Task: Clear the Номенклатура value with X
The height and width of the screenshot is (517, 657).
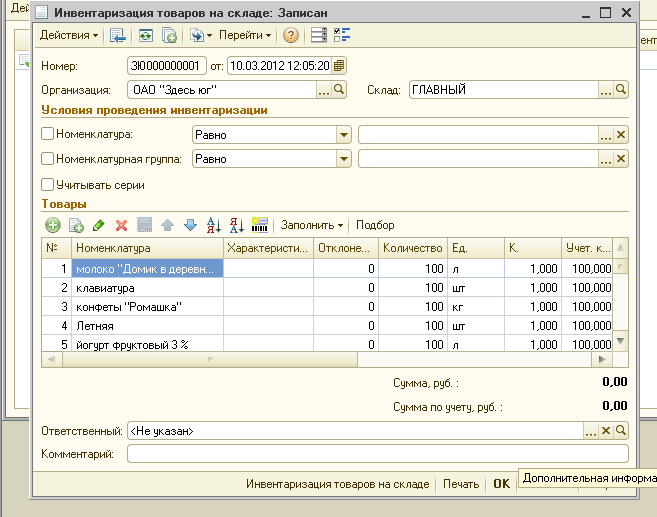Action: coord(621,135)
